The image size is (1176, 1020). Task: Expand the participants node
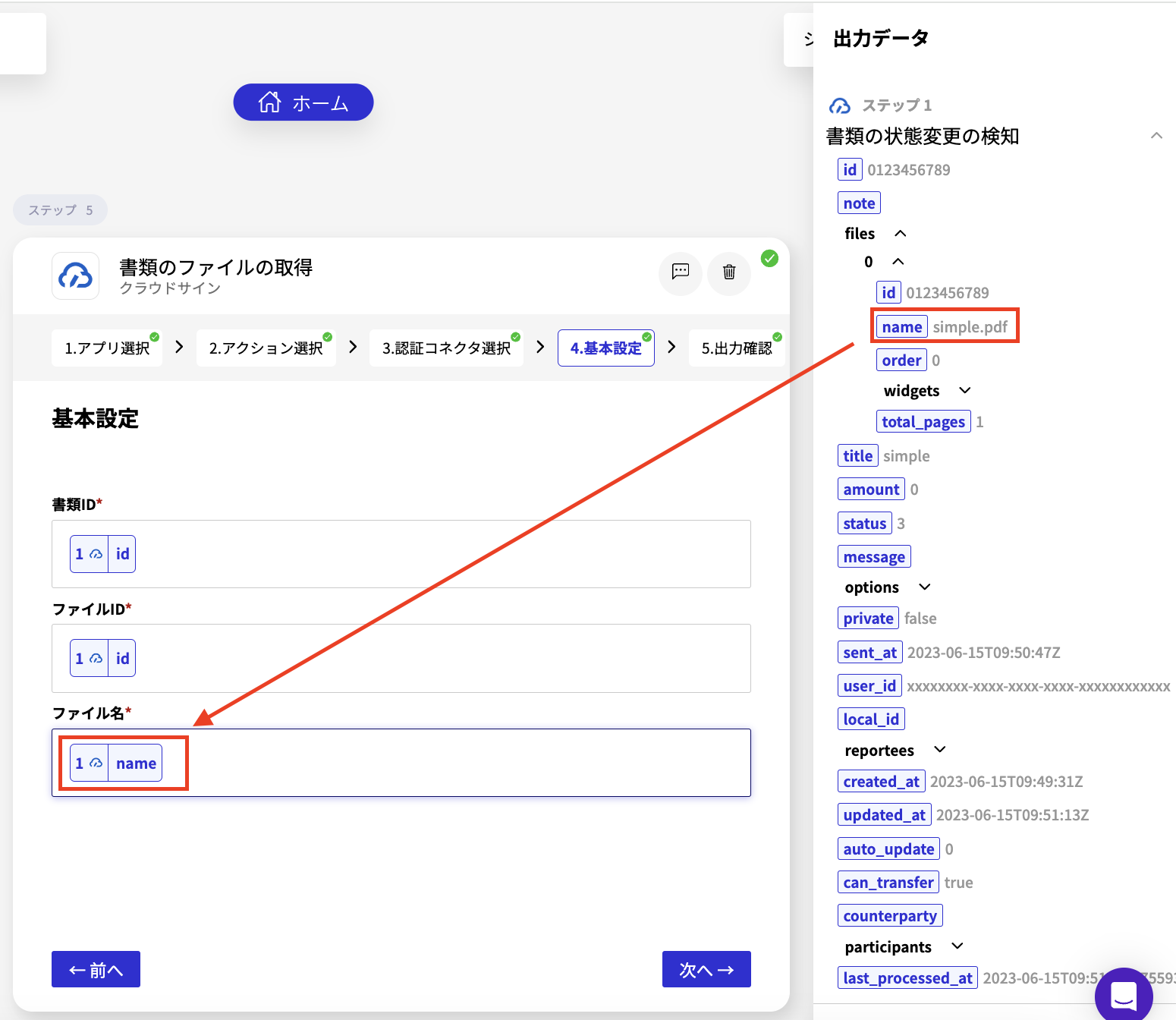click(x=957, y=946)
